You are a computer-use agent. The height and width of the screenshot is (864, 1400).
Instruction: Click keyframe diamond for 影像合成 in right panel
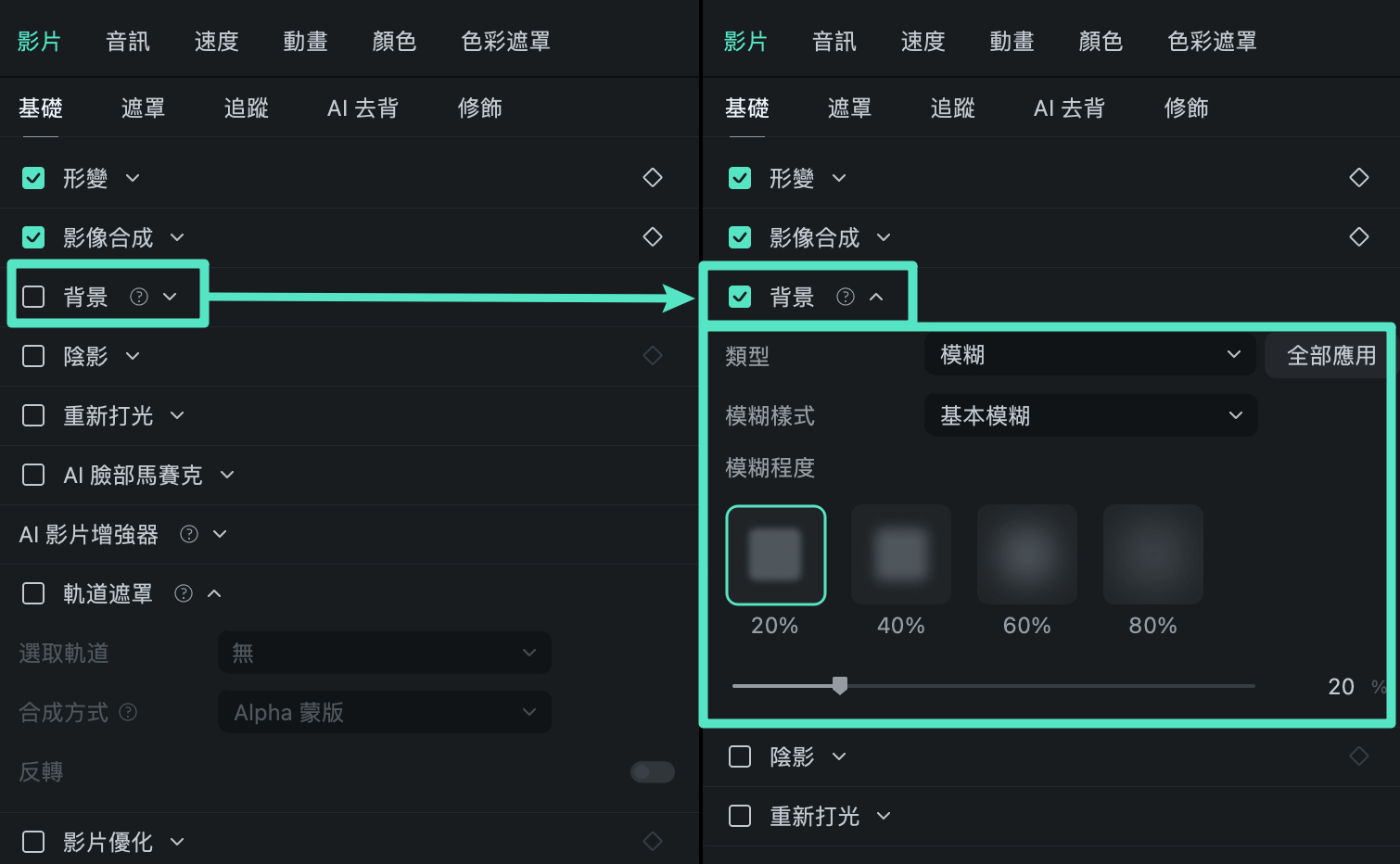pyautogui.click(x=1359, y=236)
